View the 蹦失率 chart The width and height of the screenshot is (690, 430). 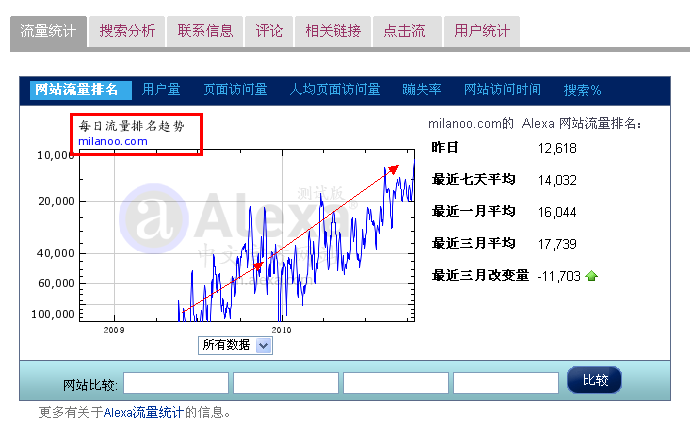point(422,90)
